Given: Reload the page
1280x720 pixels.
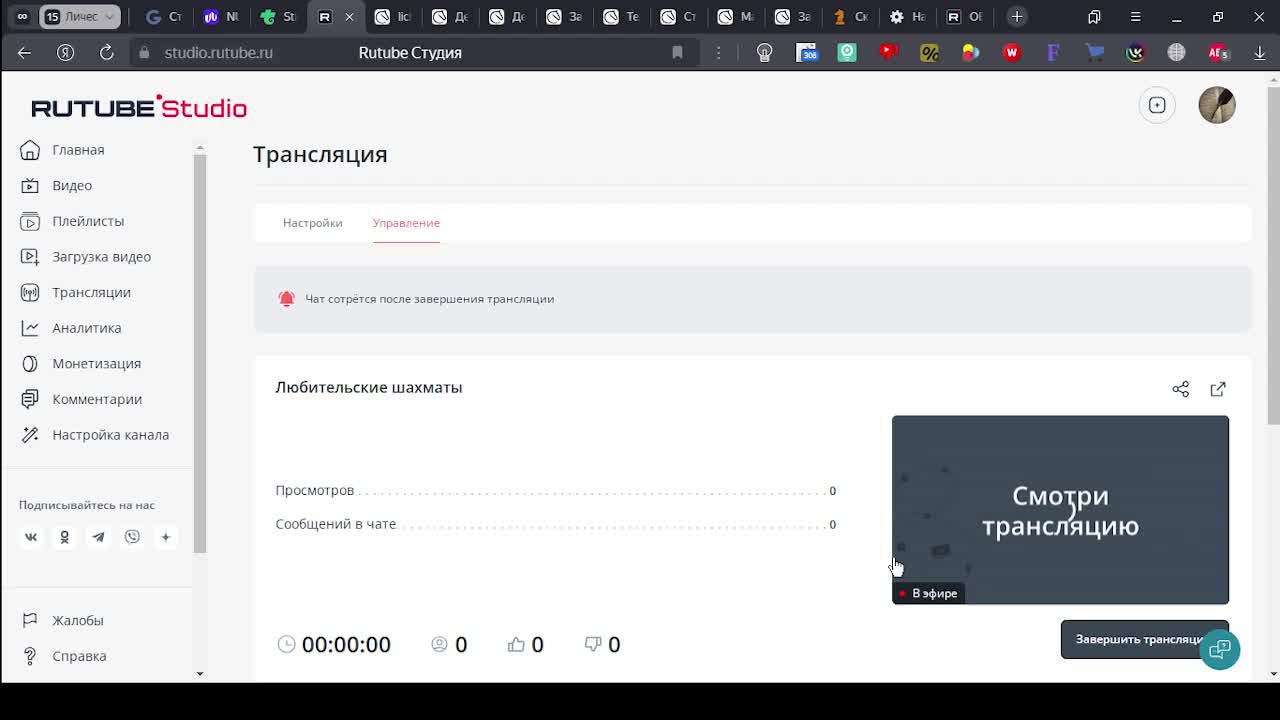Looking at the screenshot, I should click(x=107, y=53).
